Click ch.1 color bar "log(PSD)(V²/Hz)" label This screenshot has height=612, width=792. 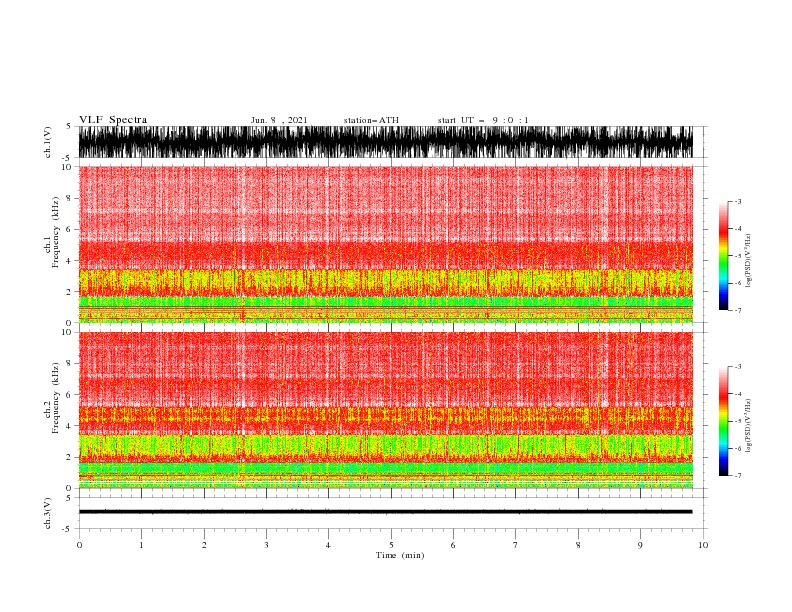pyautogui.click(x=749, y=261)
